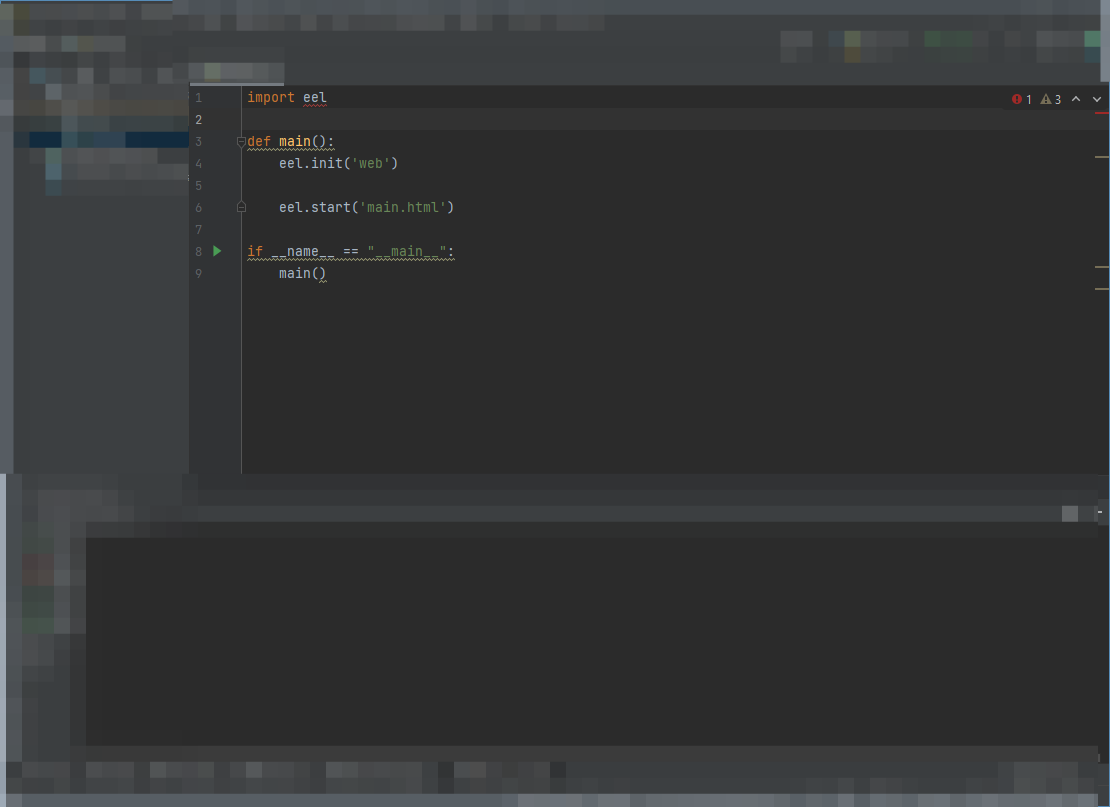Click the main() call on line 9
This screenshot has width=1110, height=807.
(302, 273)
